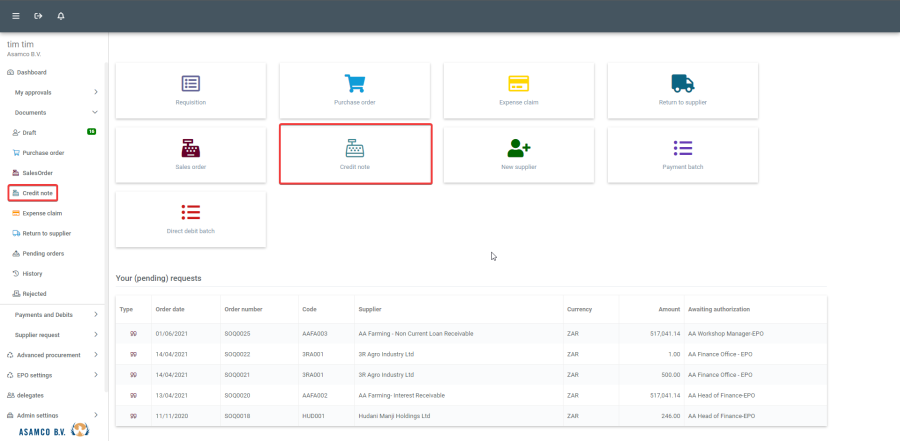Image resolution: width=900 pixels, height=441 pixels.
Task: Click the logout icon in top bar
Action: click(38, 16)
